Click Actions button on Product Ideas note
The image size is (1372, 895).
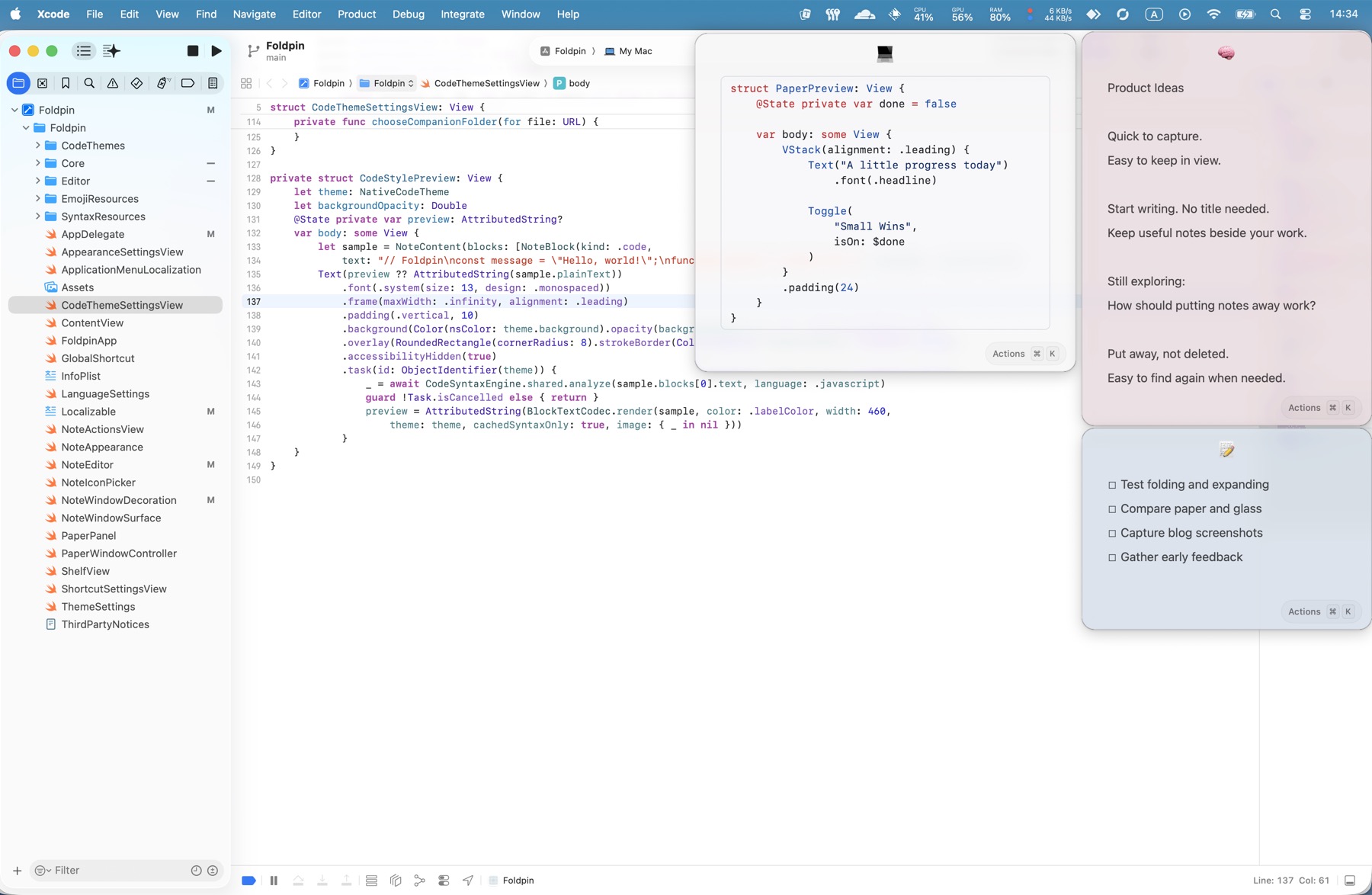coord(1319,408)
